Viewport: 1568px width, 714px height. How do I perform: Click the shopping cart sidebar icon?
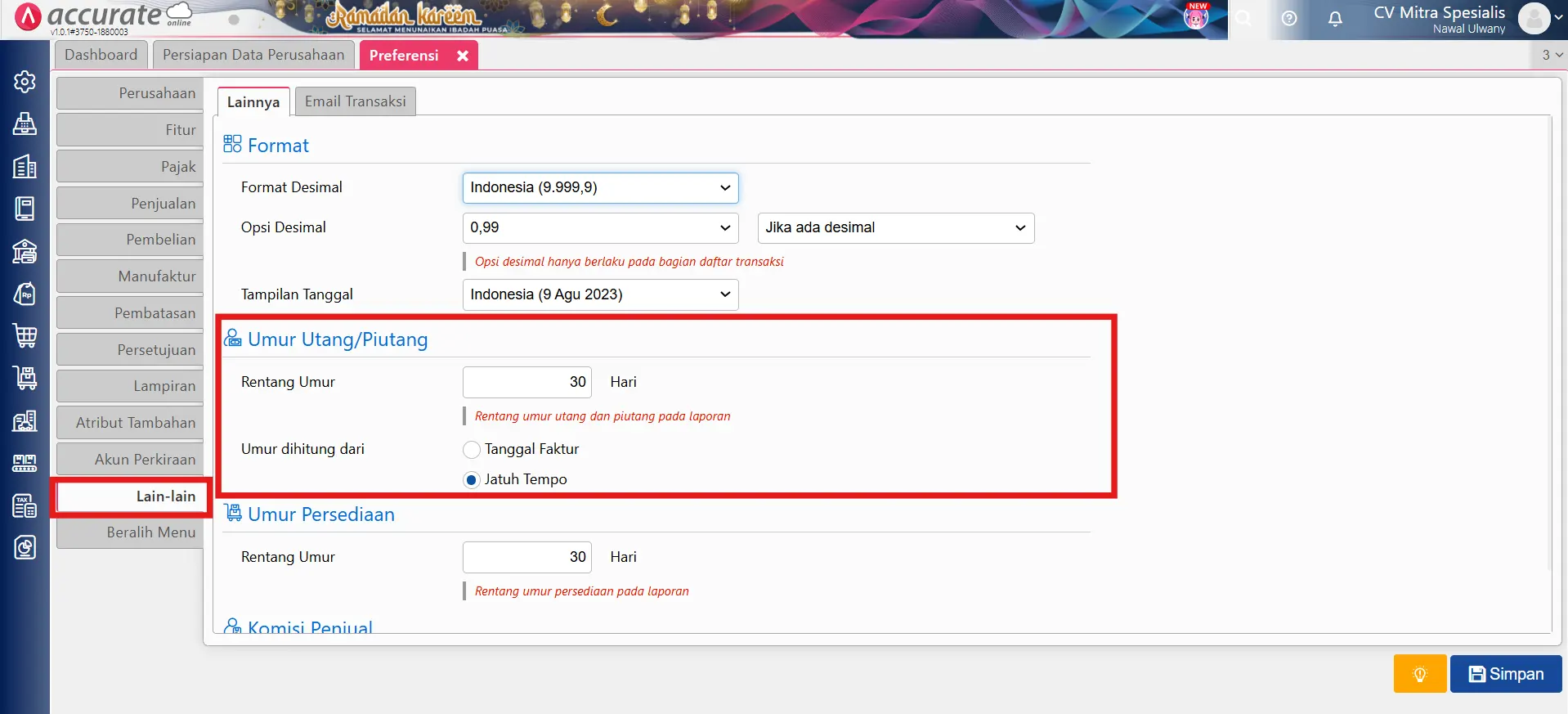click(25, 335)
